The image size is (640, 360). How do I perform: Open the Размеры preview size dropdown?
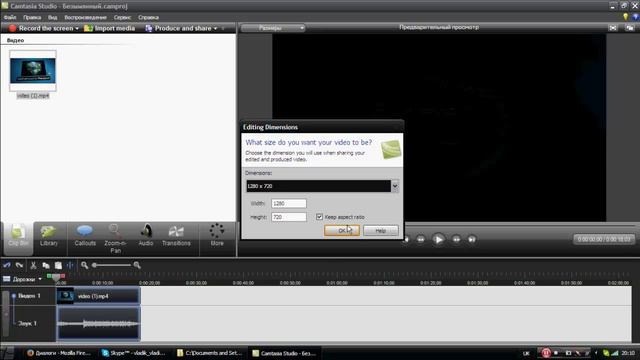click(x=273, y=28)
